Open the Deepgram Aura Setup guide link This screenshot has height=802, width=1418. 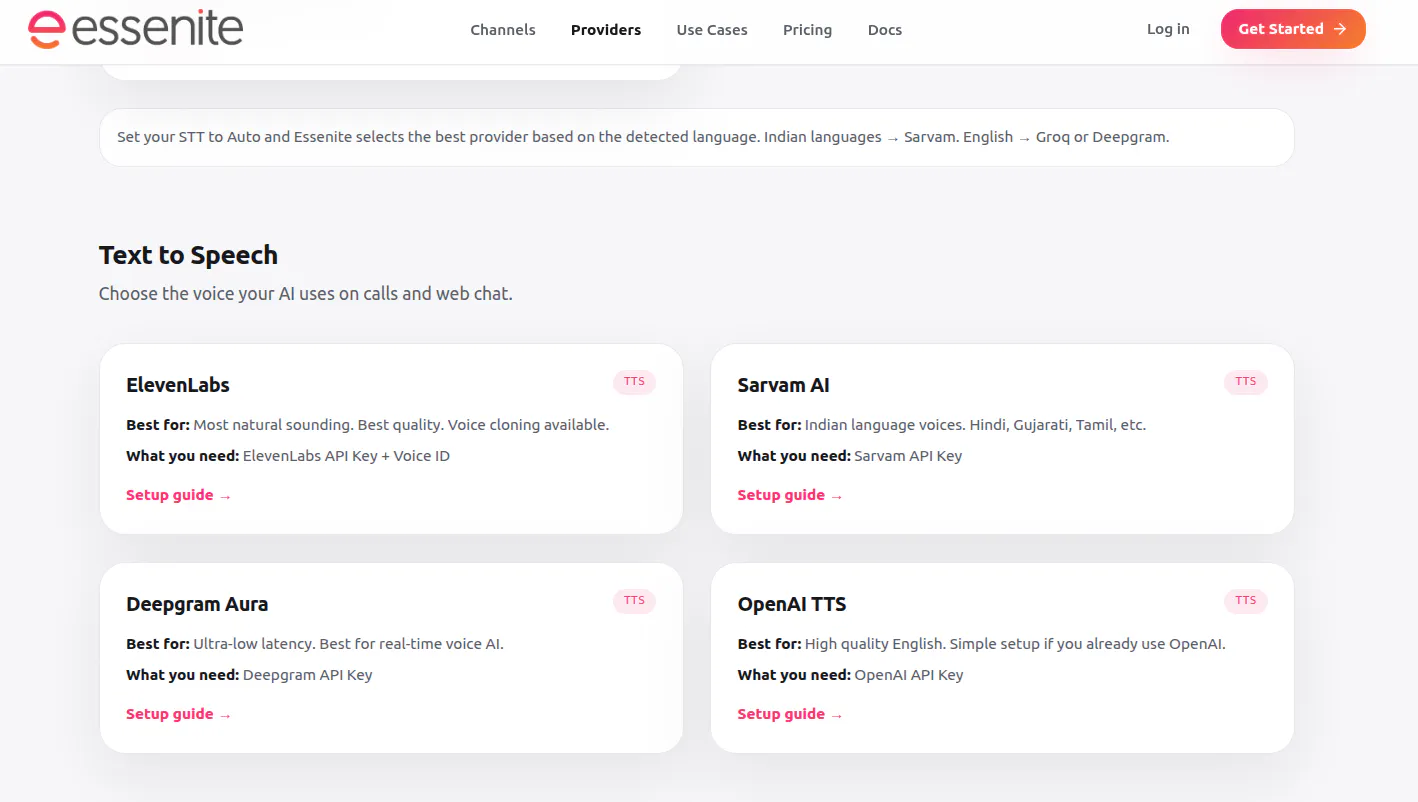pos(178,714)
